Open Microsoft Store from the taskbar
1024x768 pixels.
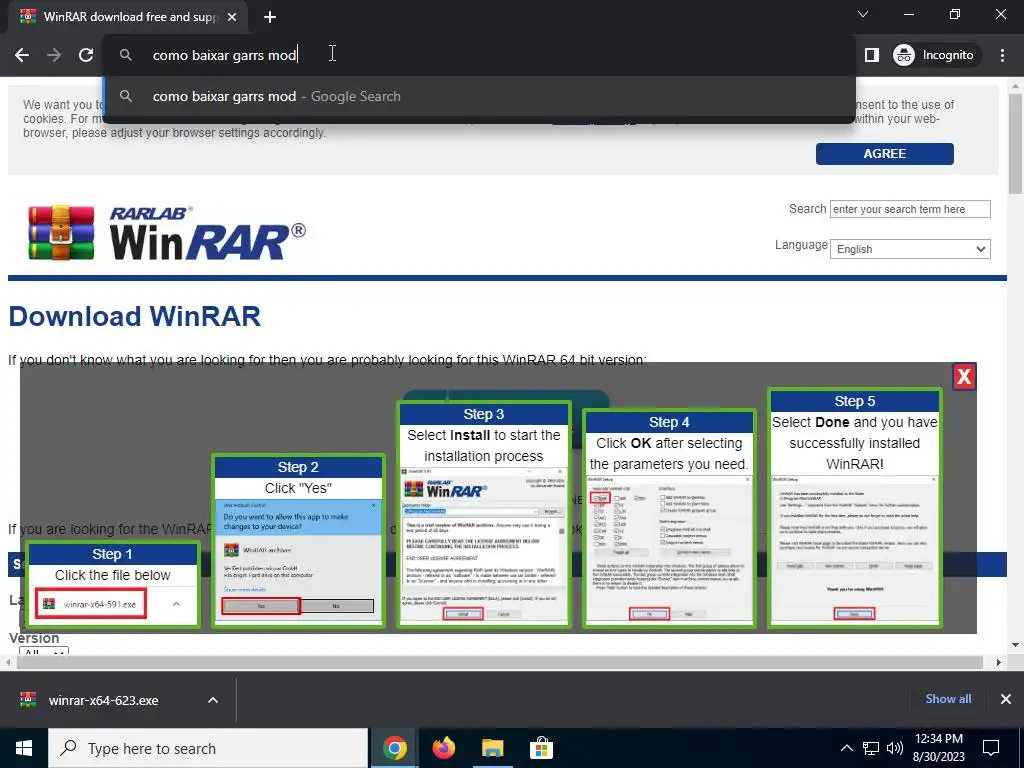(x=541, y=748)
